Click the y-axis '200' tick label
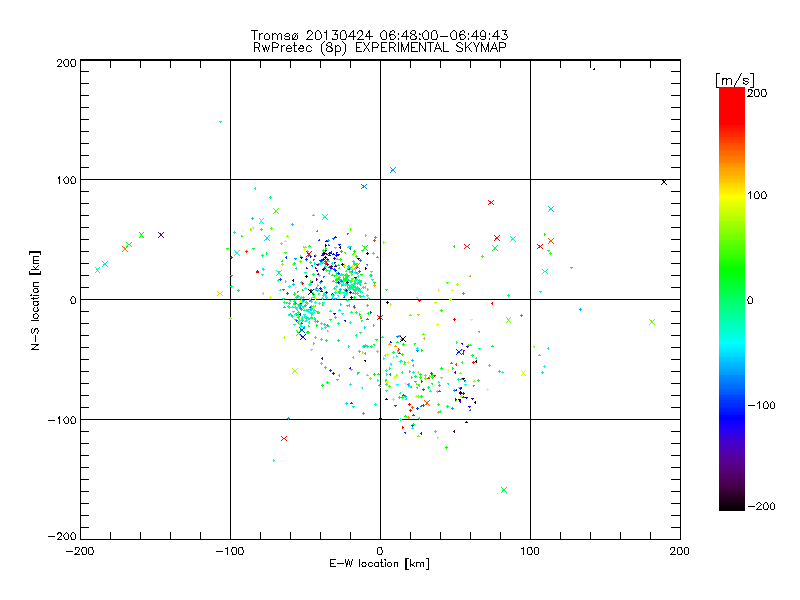 [66, 63]
